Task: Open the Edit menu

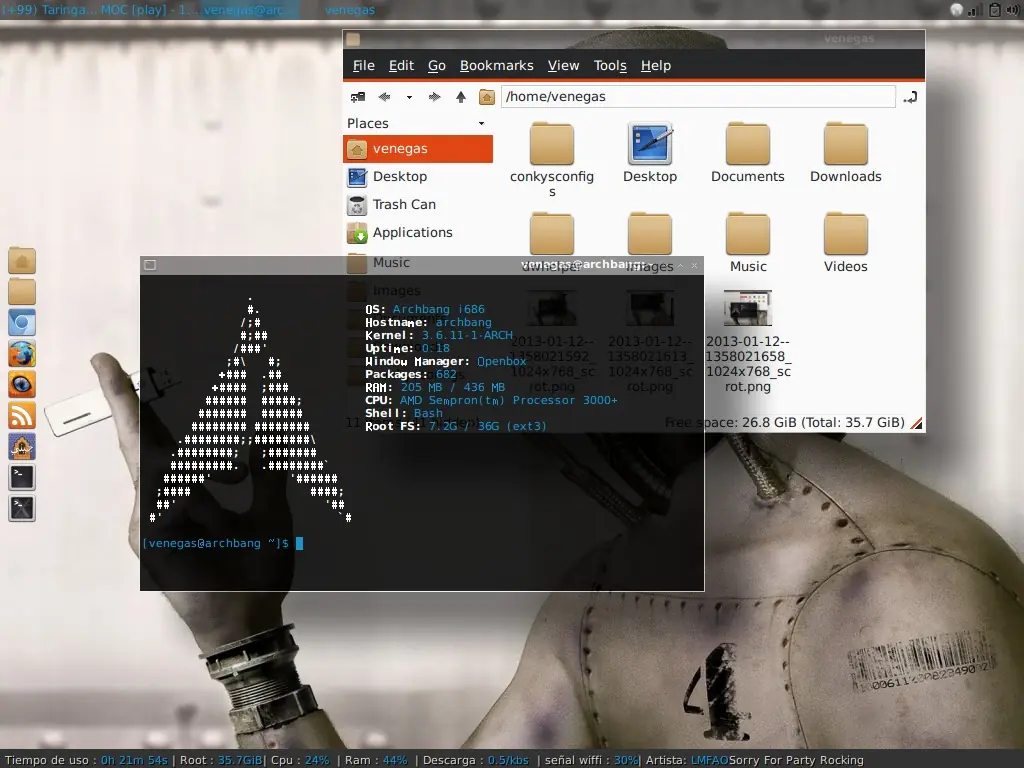Action: tap(401, 65)
